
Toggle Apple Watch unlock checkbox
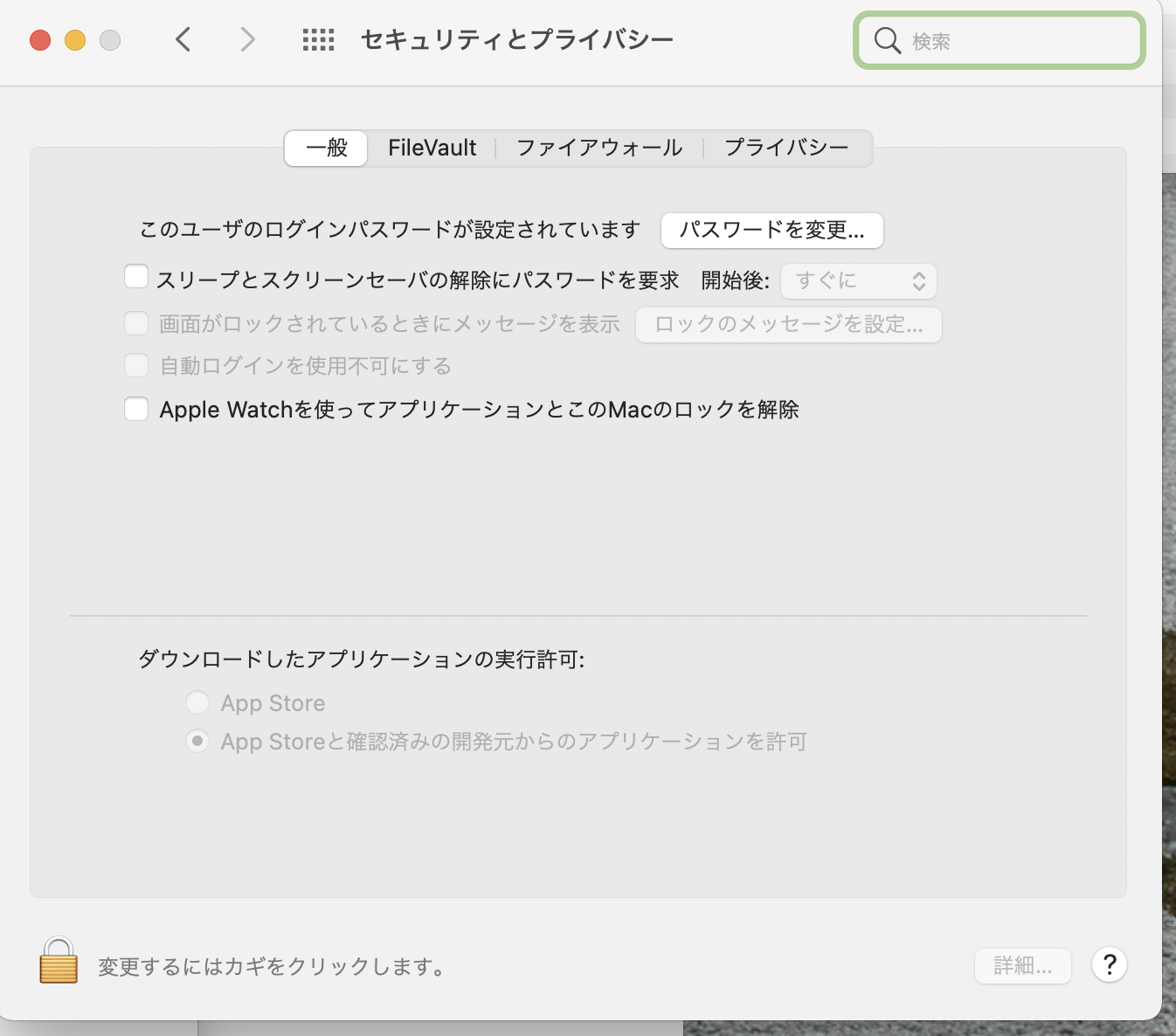point(136,409)
